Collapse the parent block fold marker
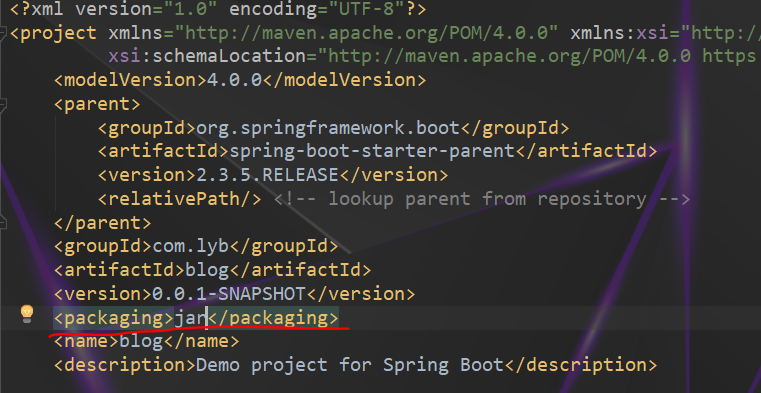This screenshot has height=393, width=761. (x=2, y=104)
